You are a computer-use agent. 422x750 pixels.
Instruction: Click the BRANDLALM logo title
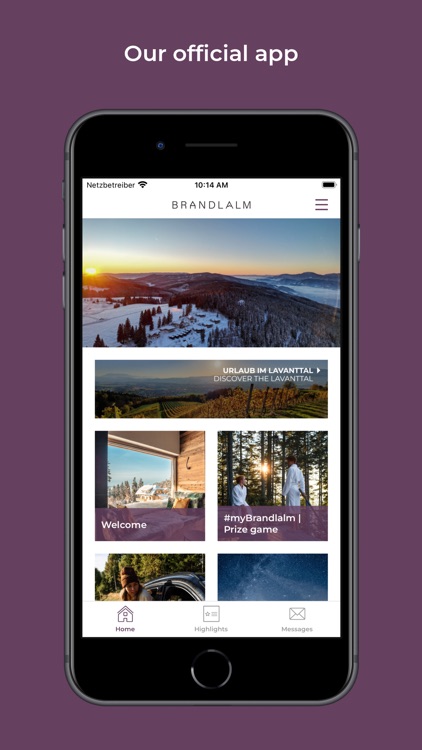point(211,205)
